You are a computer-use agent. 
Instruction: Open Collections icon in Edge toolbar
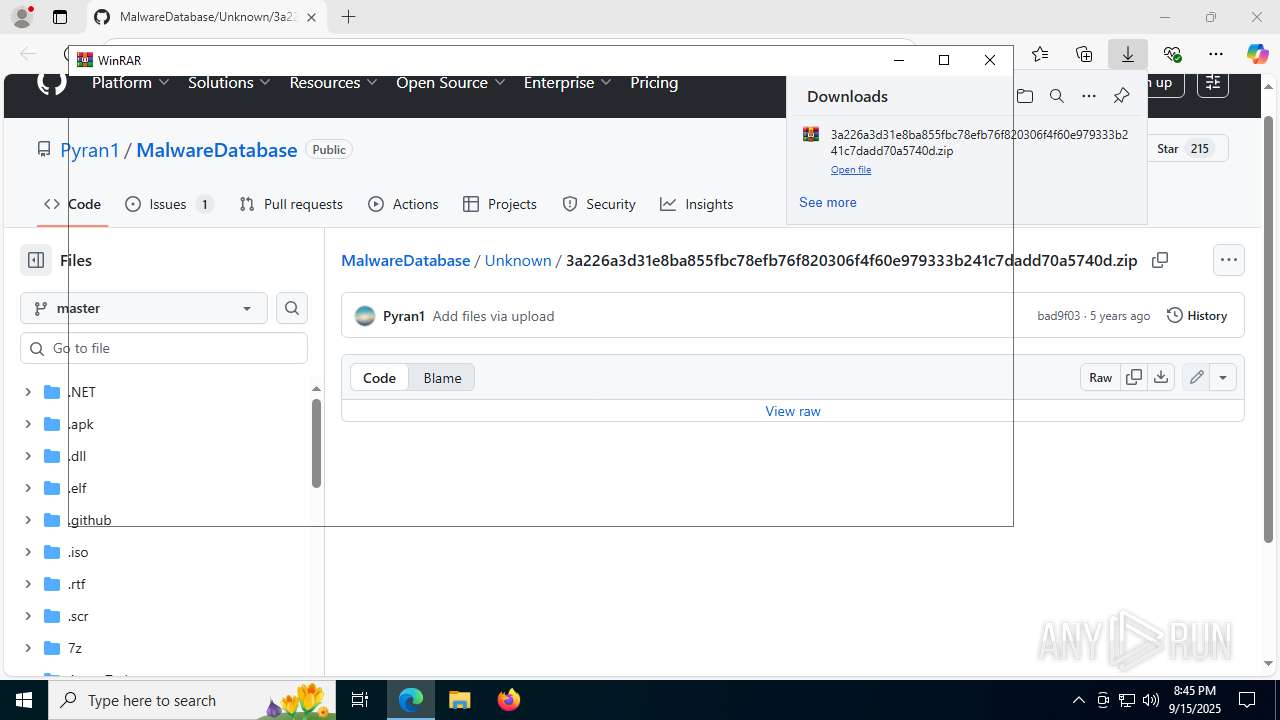(x=1084, y=54)
